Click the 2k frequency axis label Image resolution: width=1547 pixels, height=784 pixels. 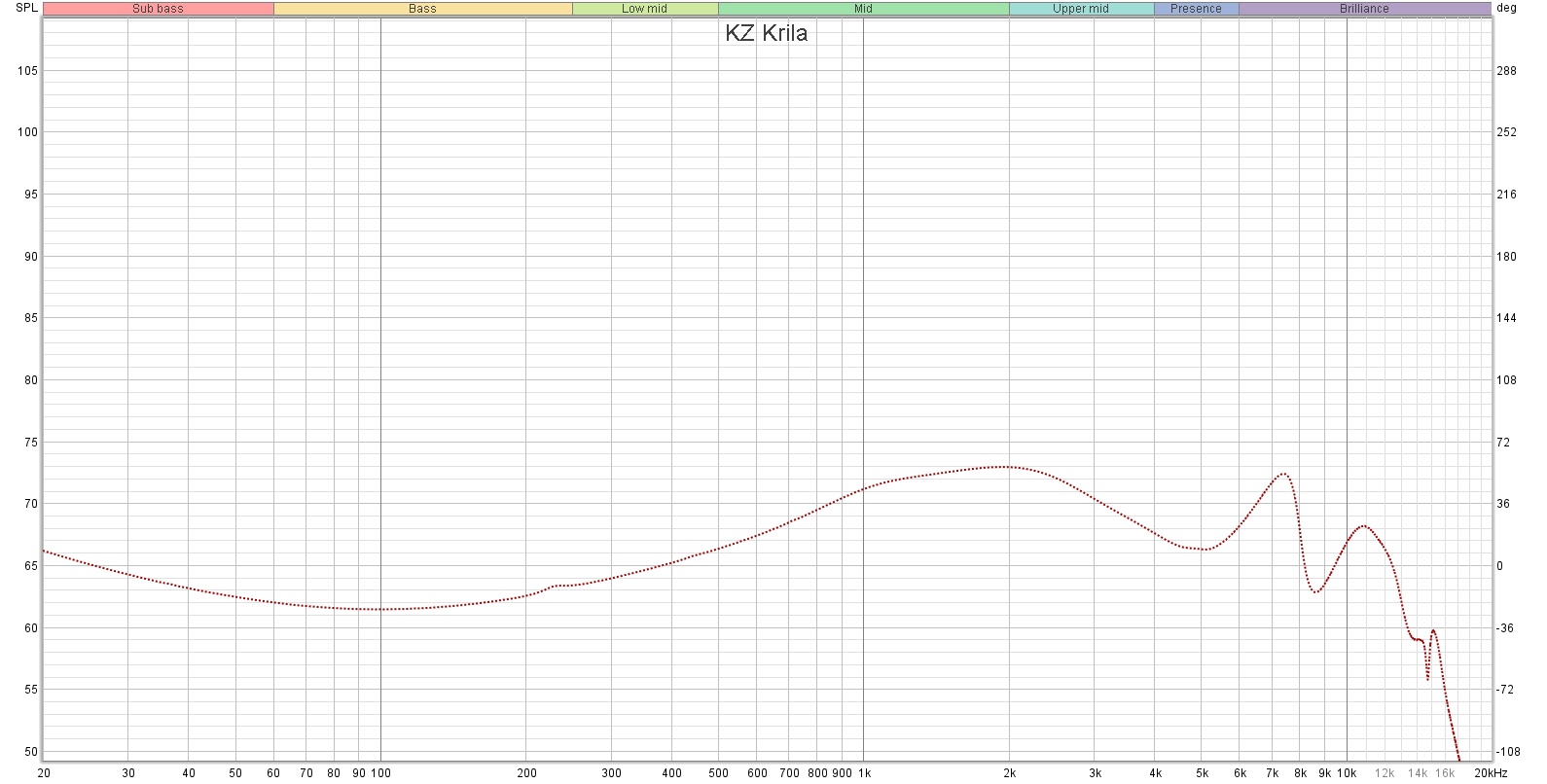[1009, 773]
